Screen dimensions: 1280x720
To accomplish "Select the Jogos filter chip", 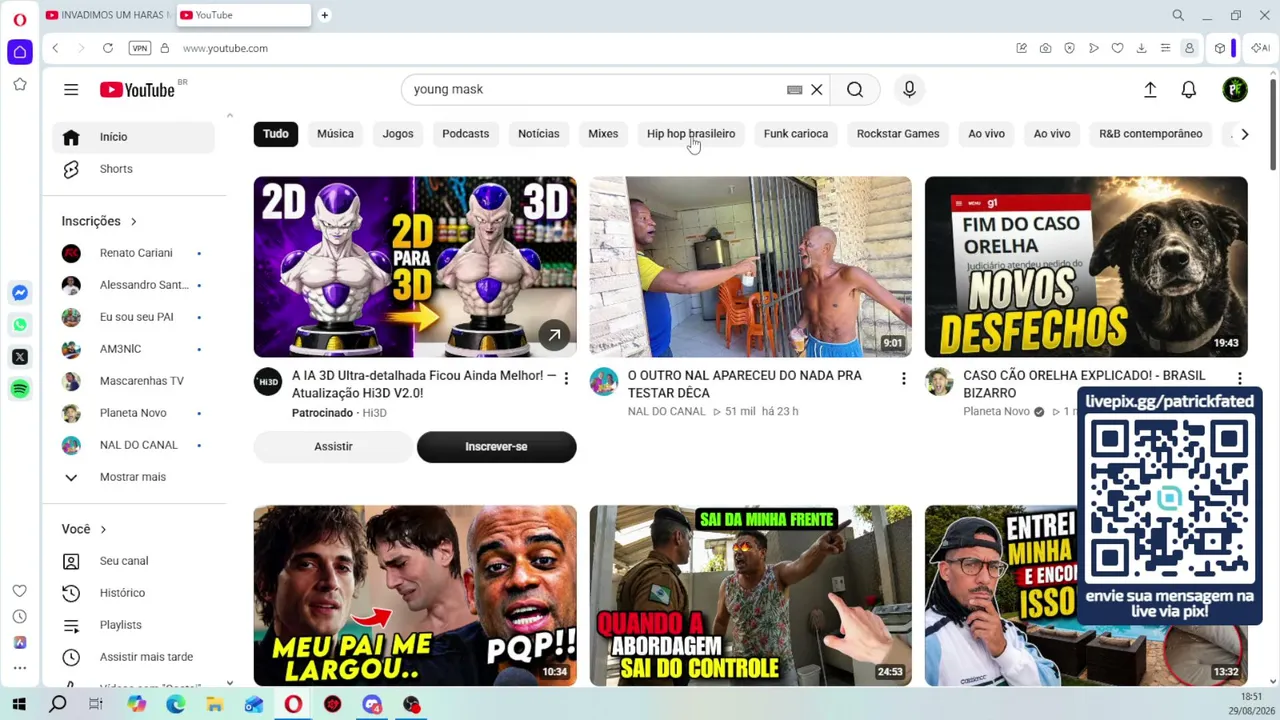I will 398,134.
